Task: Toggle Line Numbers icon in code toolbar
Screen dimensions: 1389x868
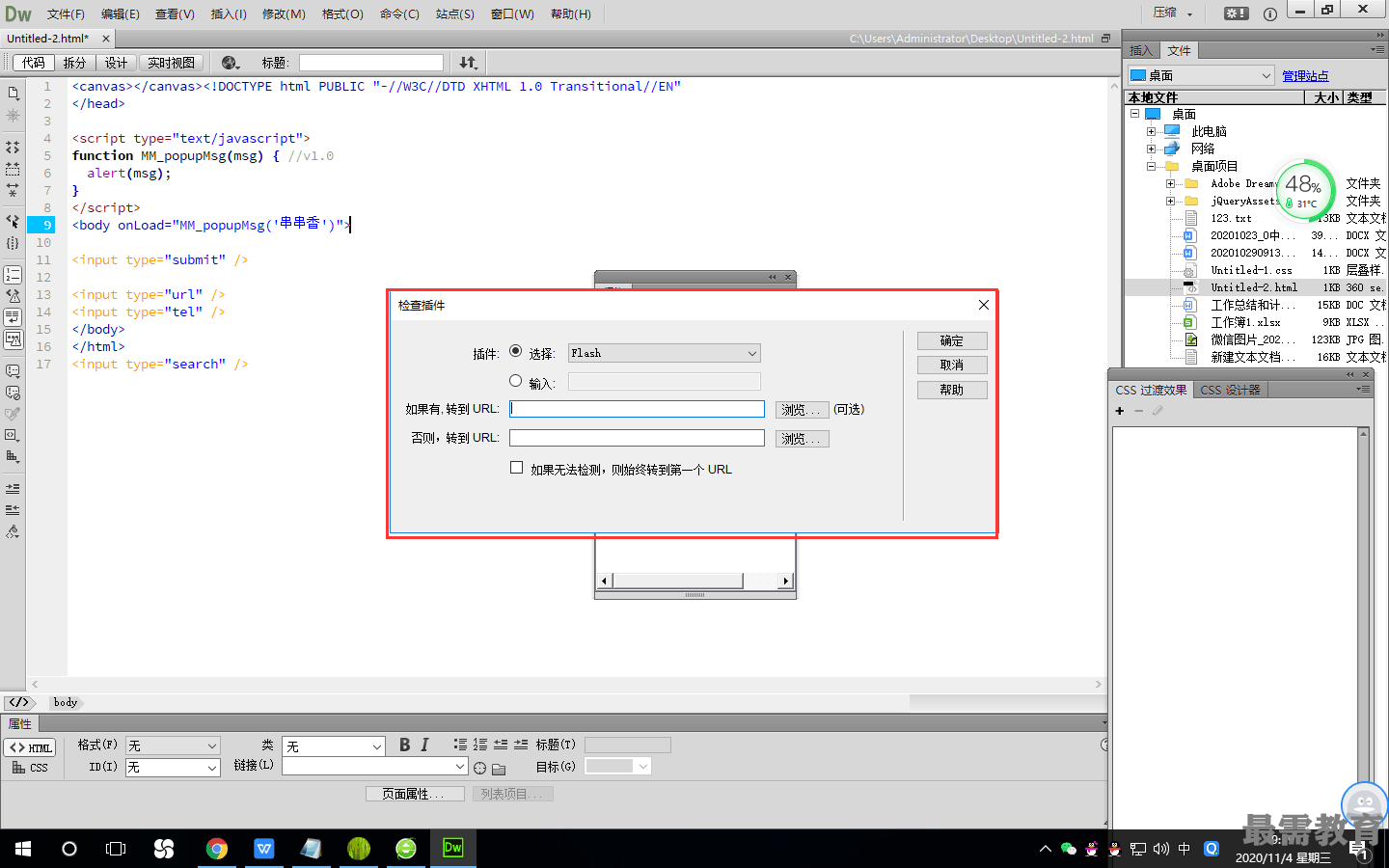Action: pos(13,275)
